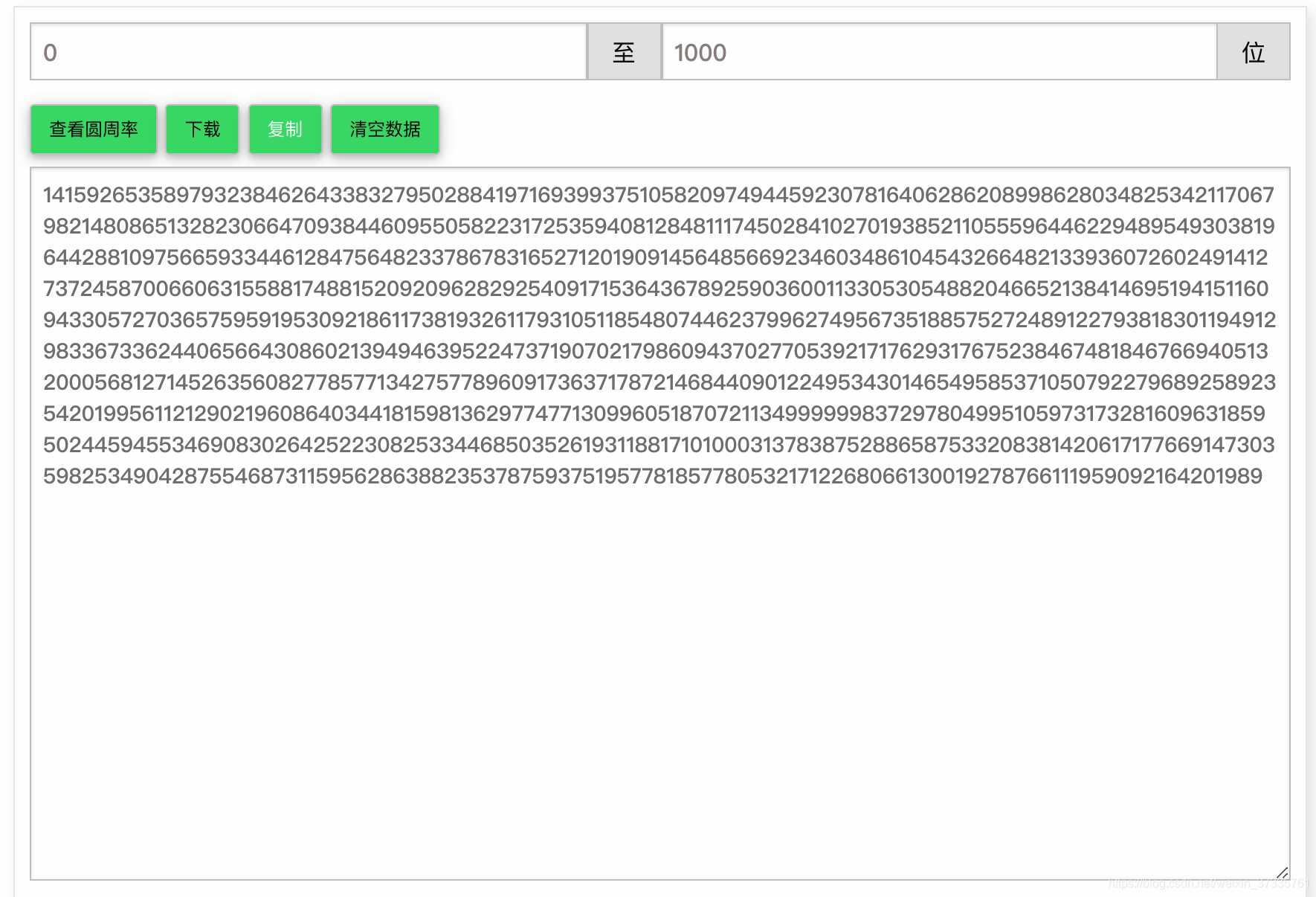
Task: Click the last digit line starting 59825349042875
Action: coord(653,476)
